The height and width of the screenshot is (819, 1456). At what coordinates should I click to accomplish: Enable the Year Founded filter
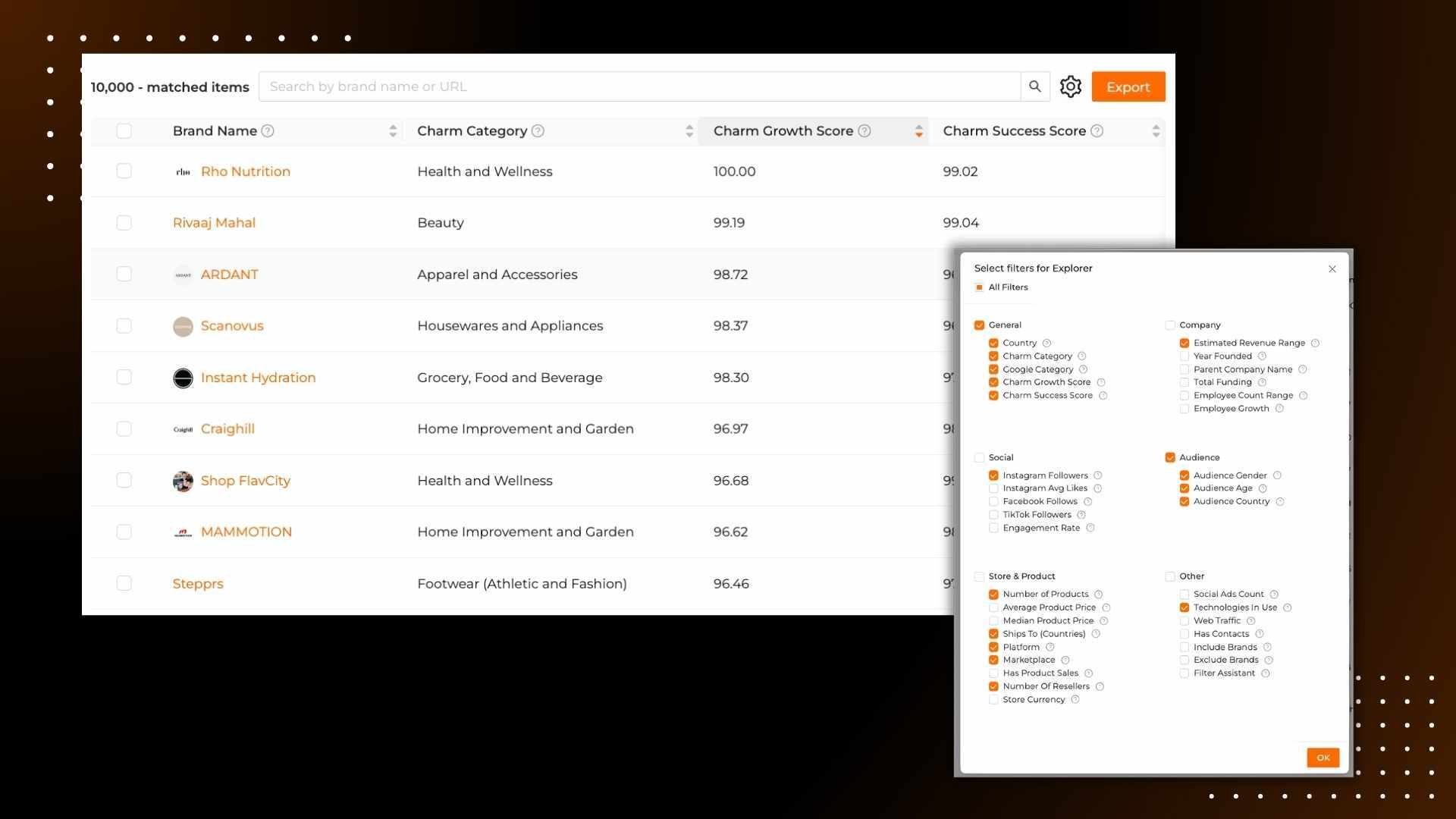pyautogui.click(x=1184, y=356)
